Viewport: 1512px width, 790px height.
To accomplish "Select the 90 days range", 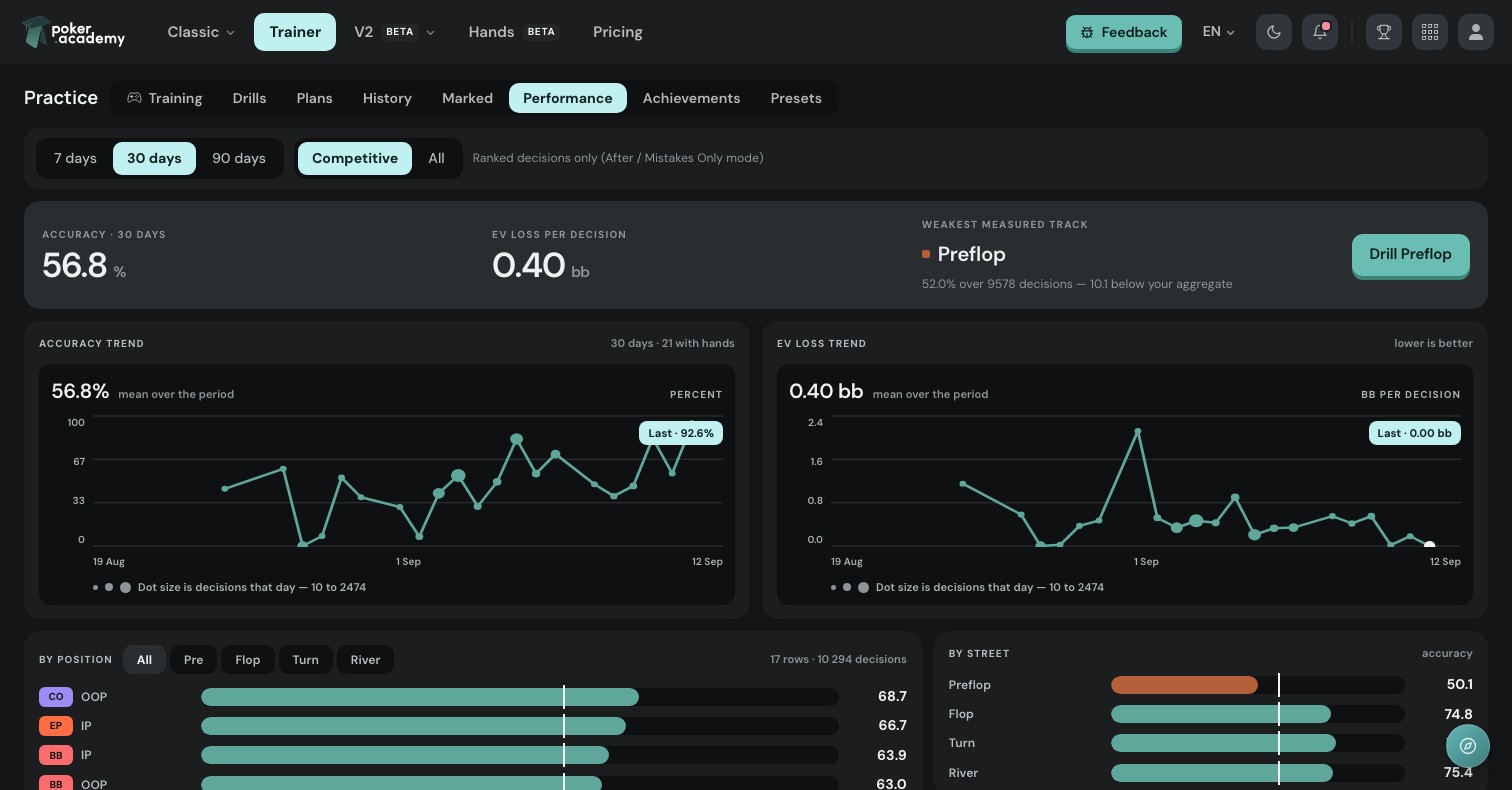I will coord(239,158).
